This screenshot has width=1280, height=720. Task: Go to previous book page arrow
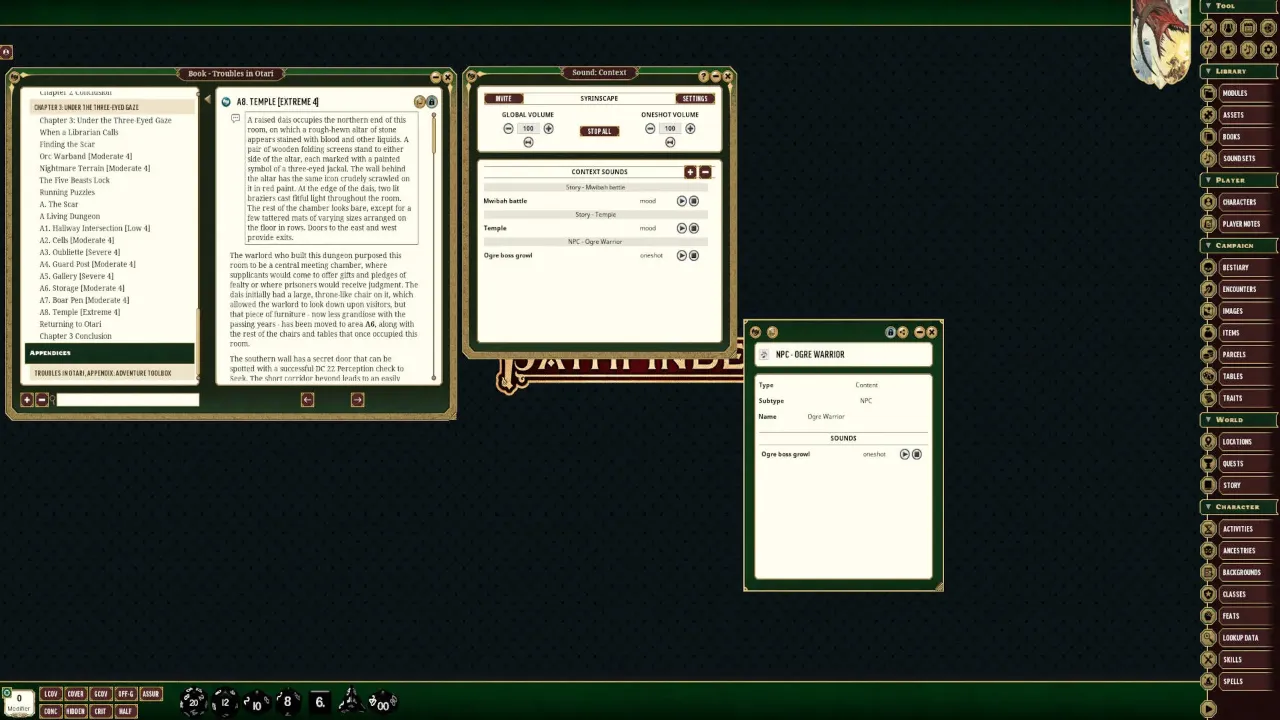coord(307,400)
